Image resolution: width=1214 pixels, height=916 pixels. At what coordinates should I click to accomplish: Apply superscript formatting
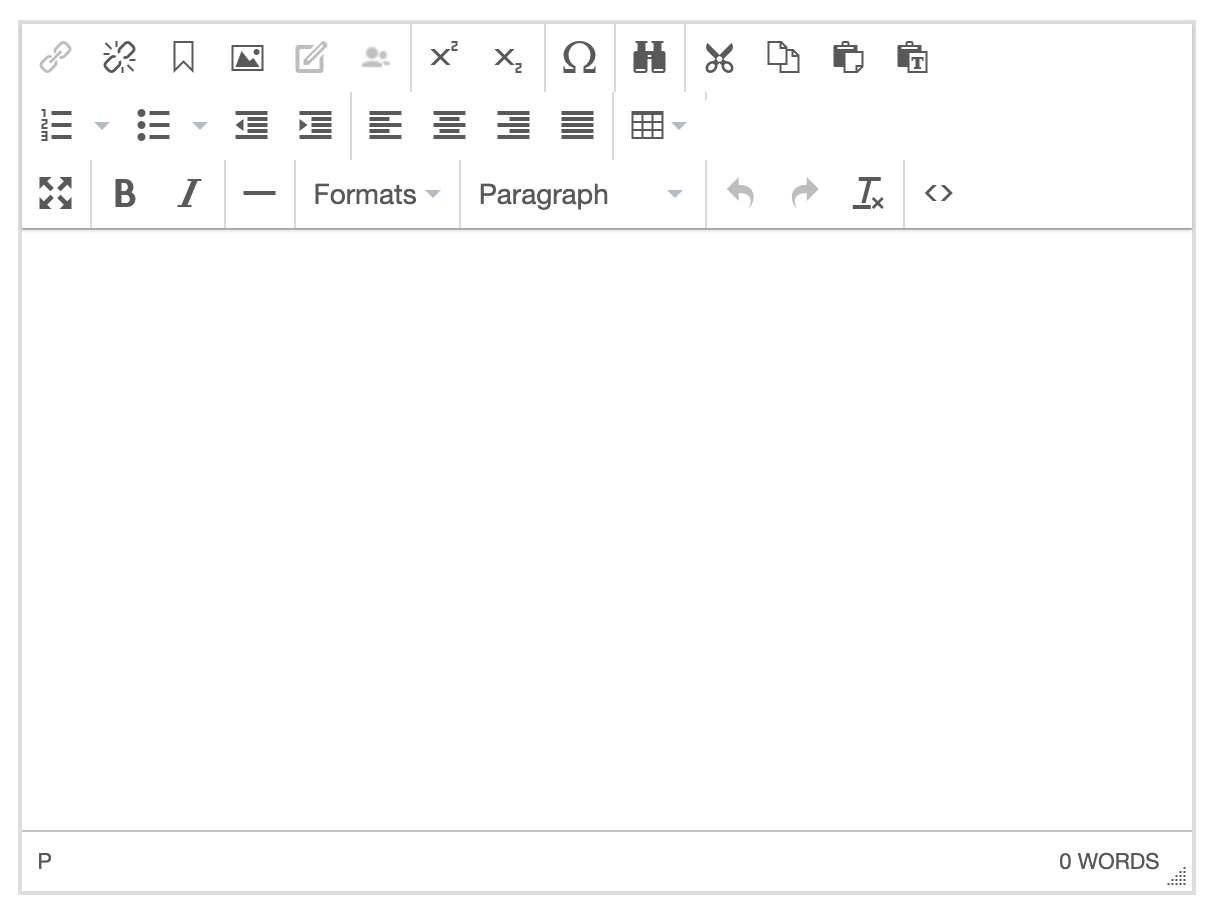(x=443, y=58)
